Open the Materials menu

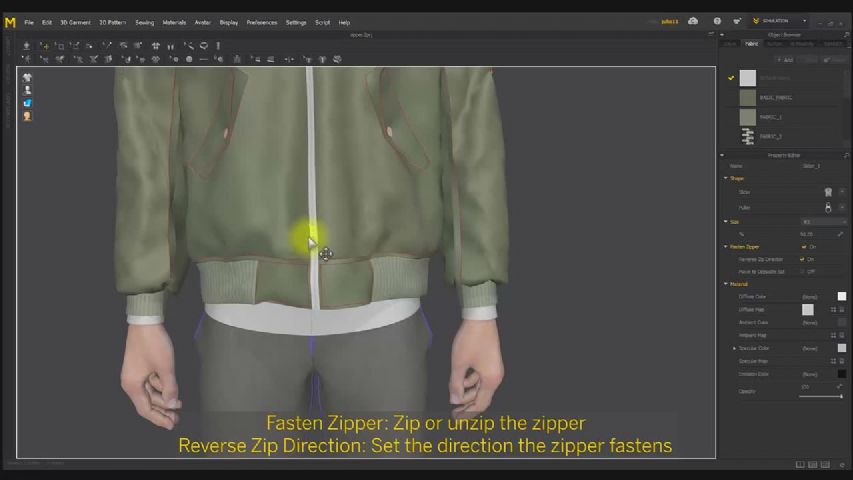click(x=174, y=22)
